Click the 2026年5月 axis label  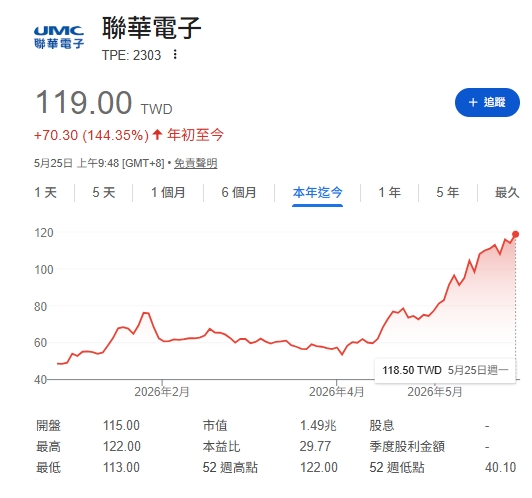(435, 392)
